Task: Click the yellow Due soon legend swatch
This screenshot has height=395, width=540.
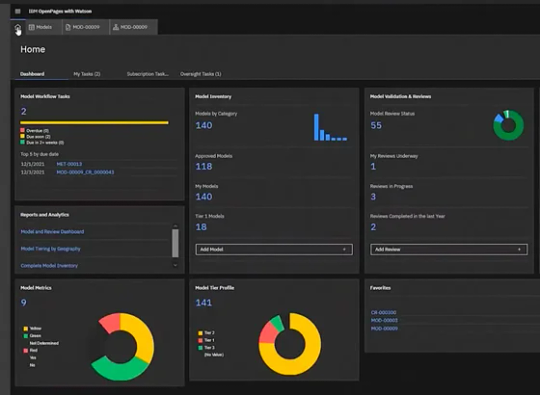Action: (22, 136)
